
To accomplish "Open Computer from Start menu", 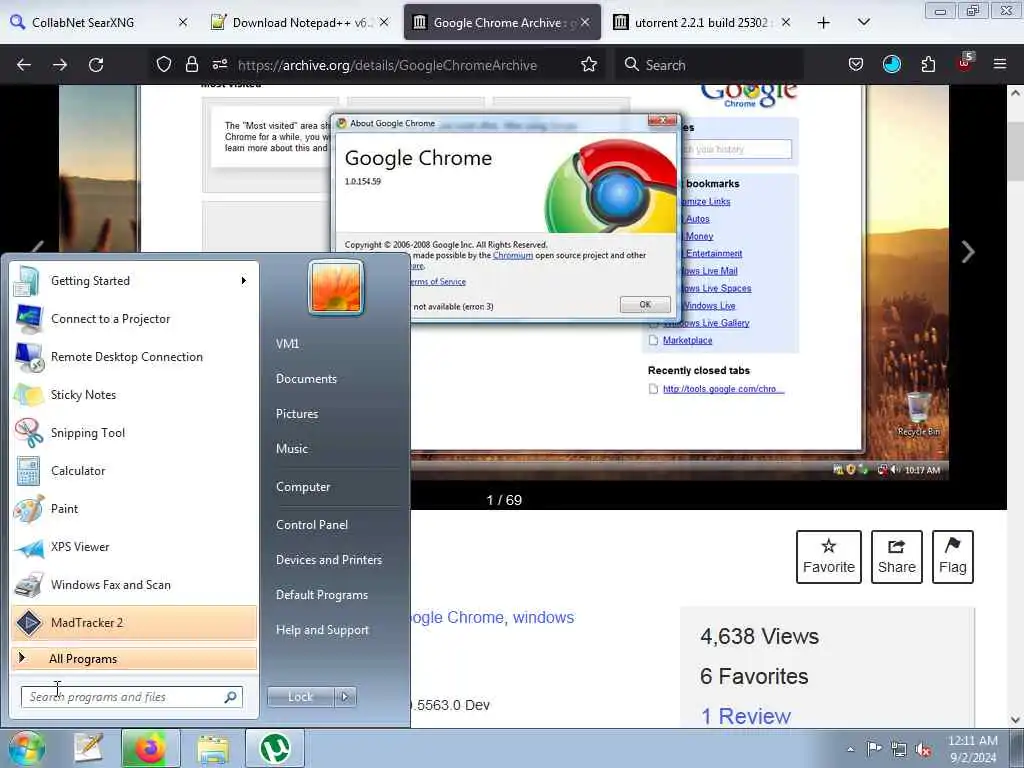I will pyautogui.click(x=303, y=487).
